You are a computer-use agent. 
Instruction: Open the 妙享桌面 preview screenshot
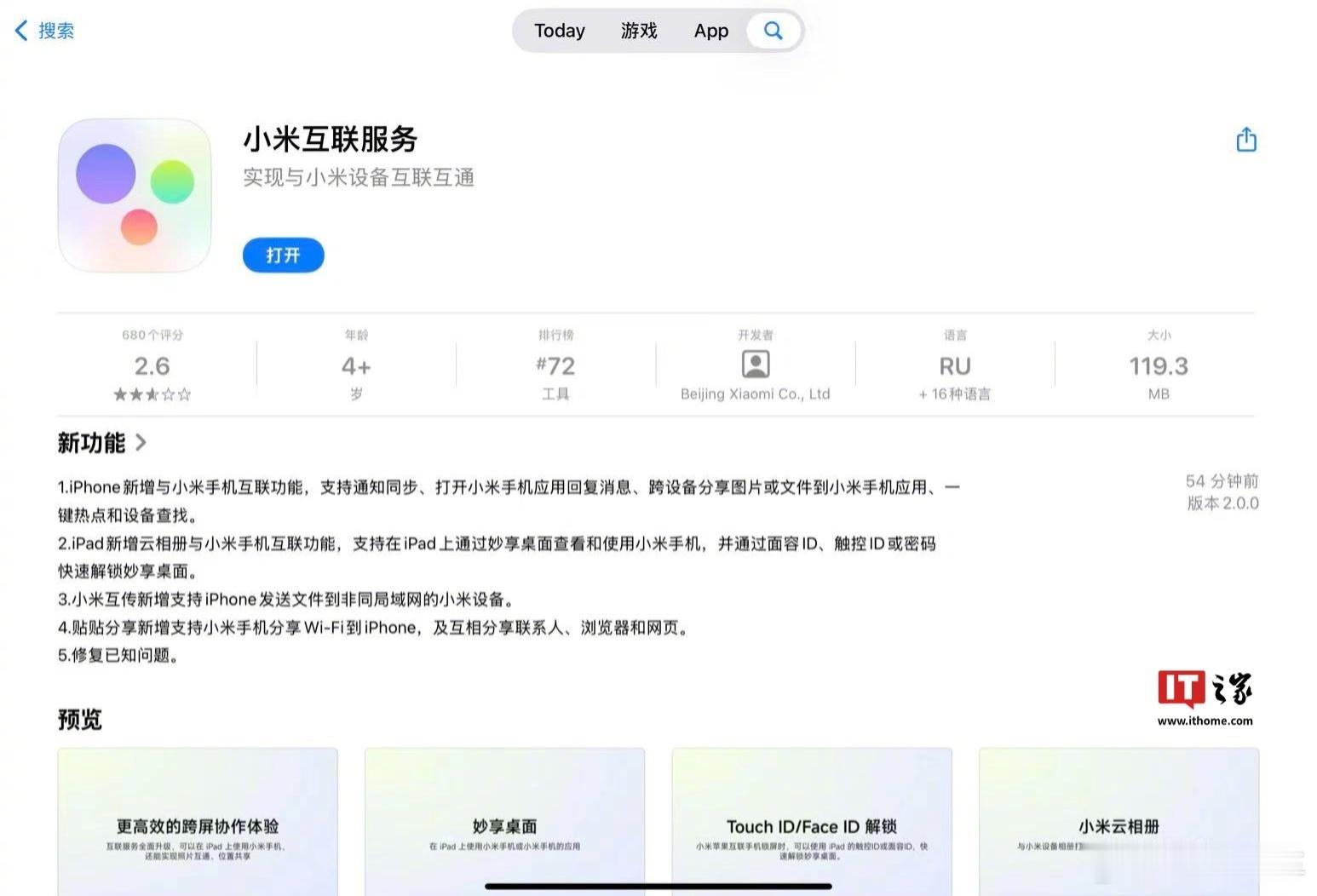pyautogui.click(x=504, y=821)
